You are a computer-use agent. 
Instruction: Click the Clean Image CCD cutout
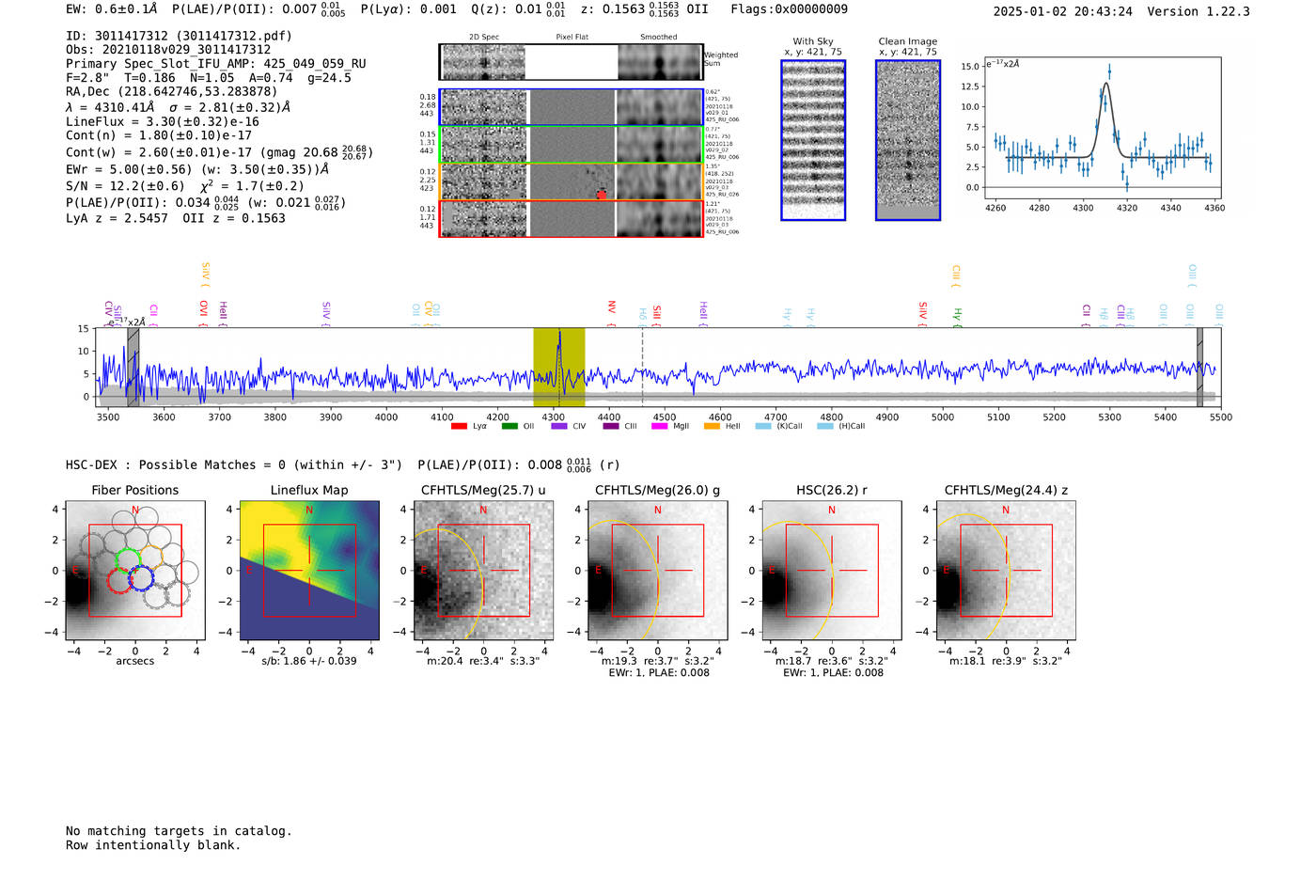pos(908,140)
